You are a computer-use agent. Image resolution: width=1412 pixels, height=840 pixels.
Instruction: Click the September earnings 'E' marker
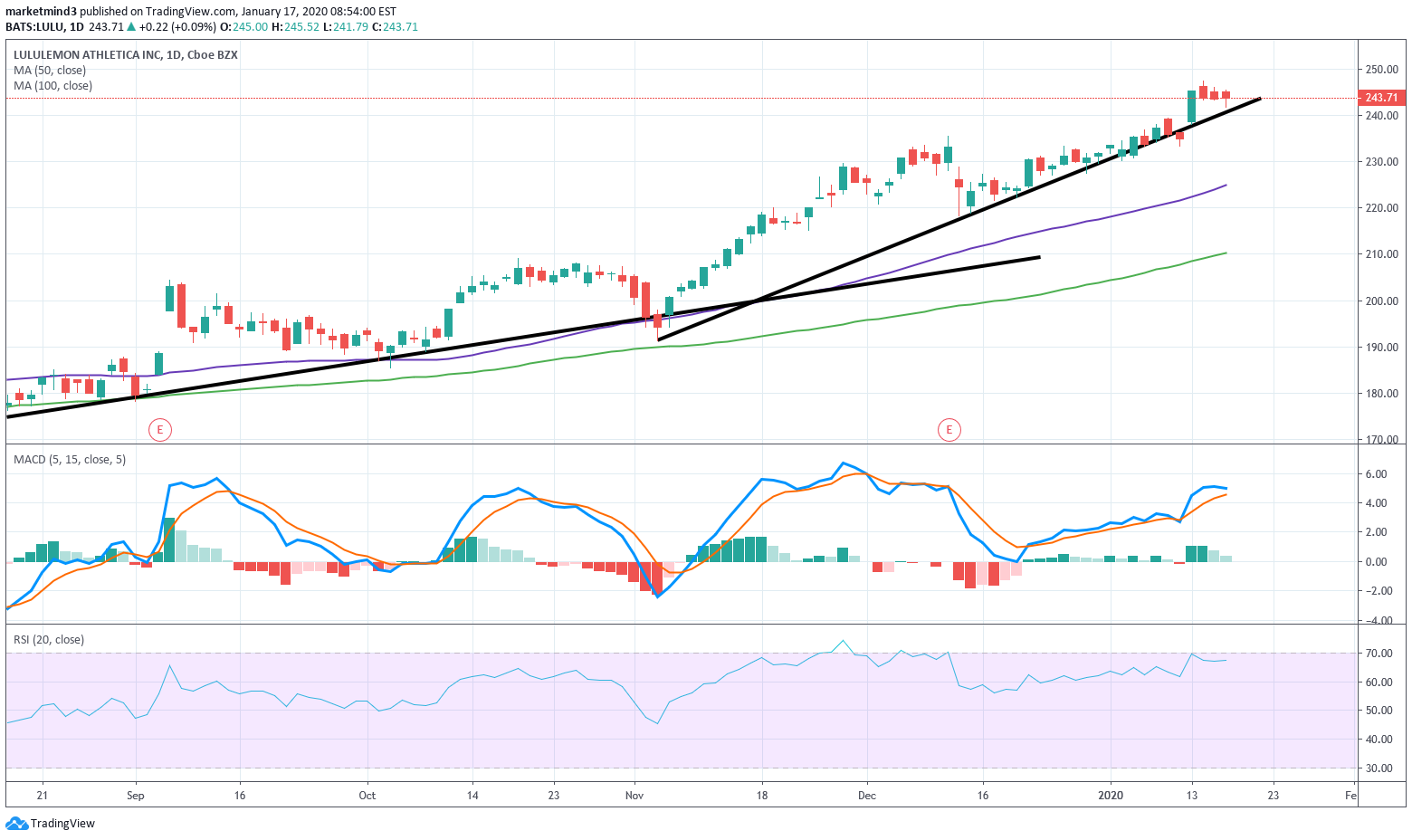tap(160, 429)
